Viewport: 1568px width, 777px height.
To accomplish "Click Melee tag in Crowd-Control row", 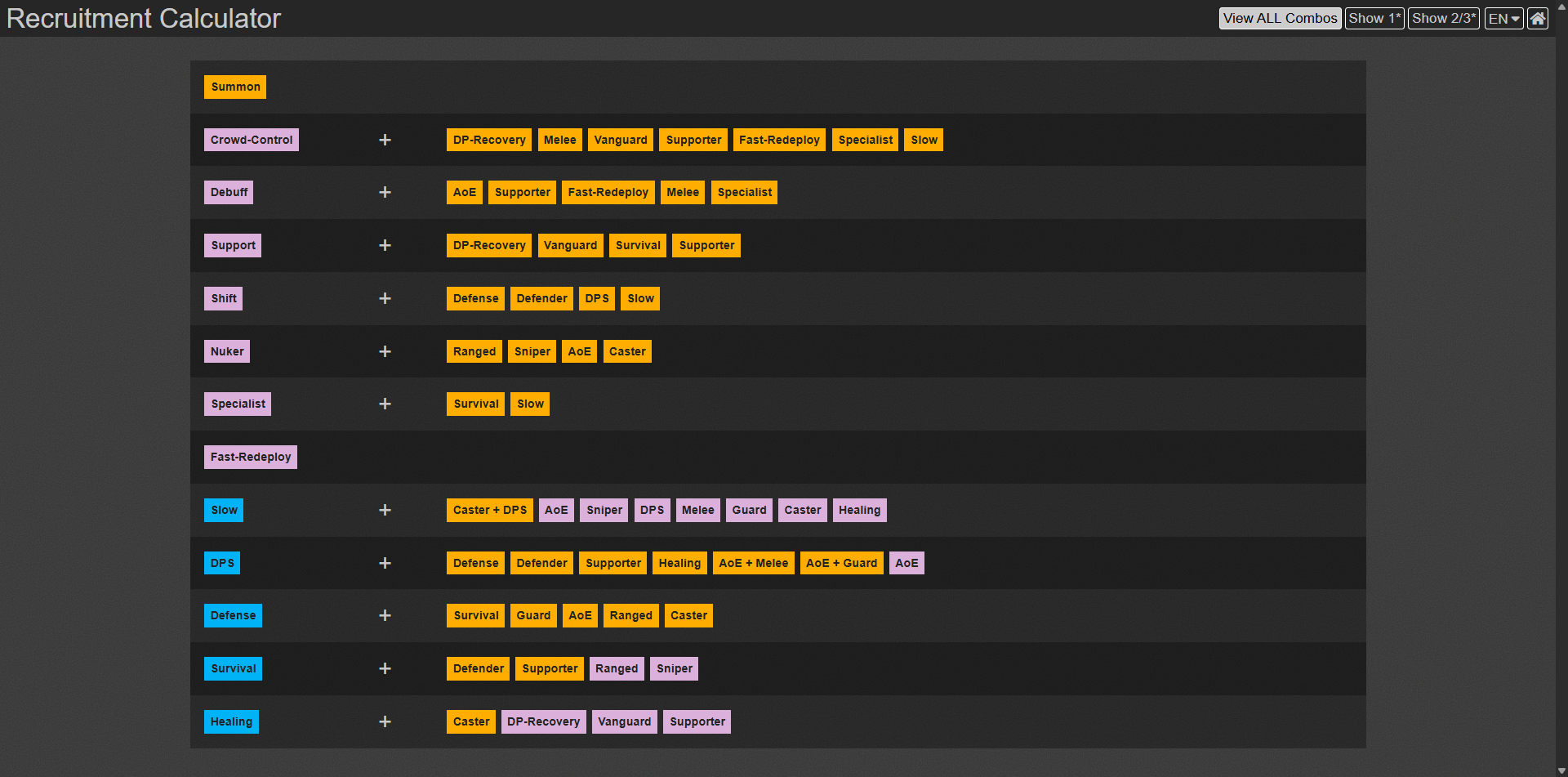I will coord(559,140).
